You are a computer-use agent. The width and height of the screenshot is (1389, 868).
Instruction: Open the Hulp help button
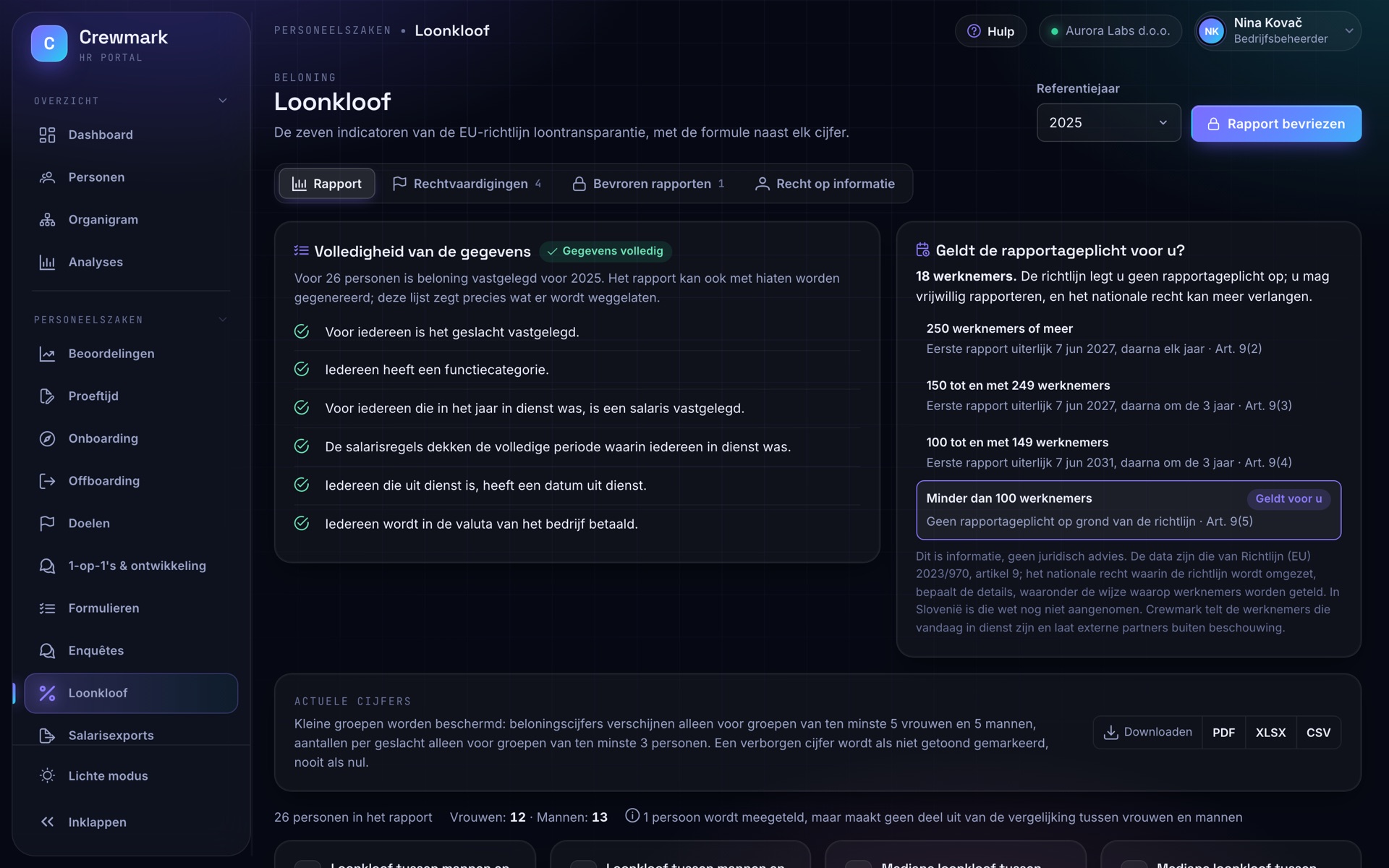990,31
